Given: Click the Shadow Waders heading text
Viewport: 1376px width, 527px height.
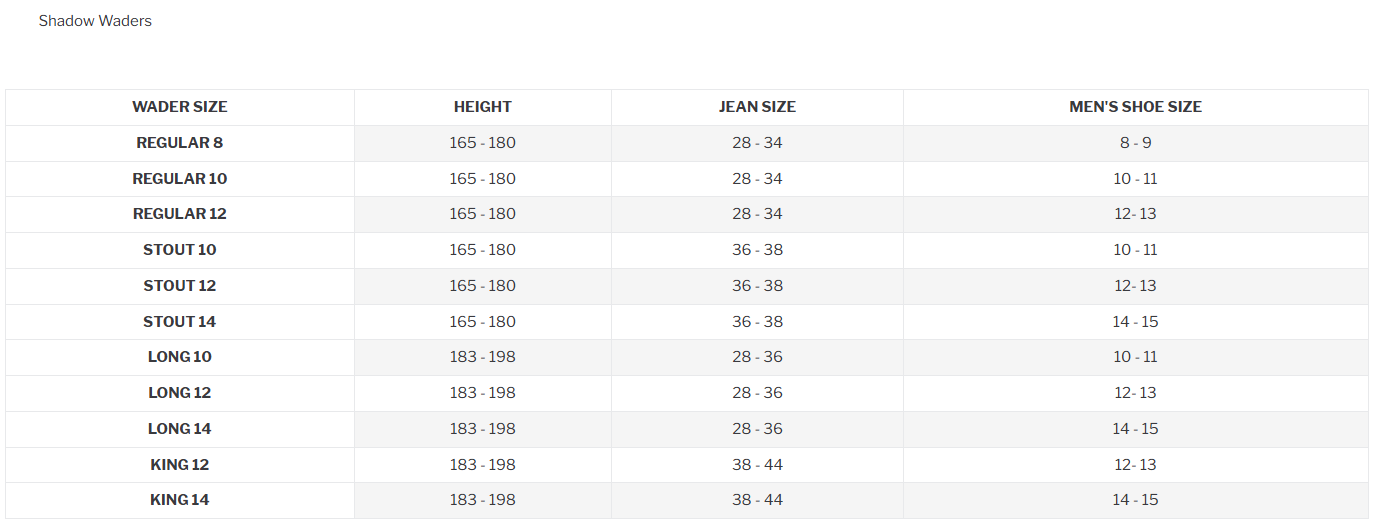Looking at the screenshot, I should pos(95,21).
